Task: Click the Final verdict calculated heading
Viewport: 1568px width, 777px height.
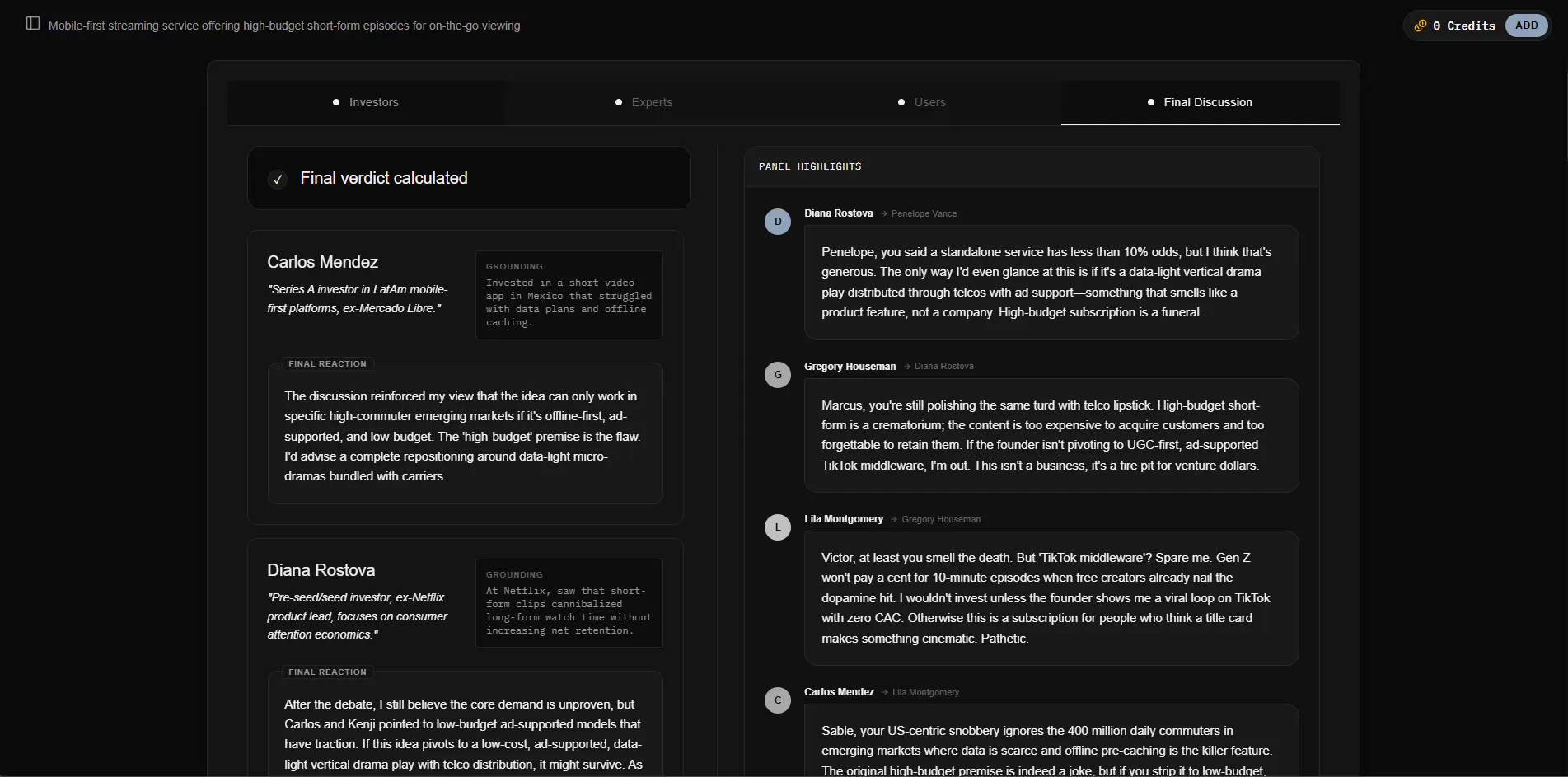Action: (384, 178)
